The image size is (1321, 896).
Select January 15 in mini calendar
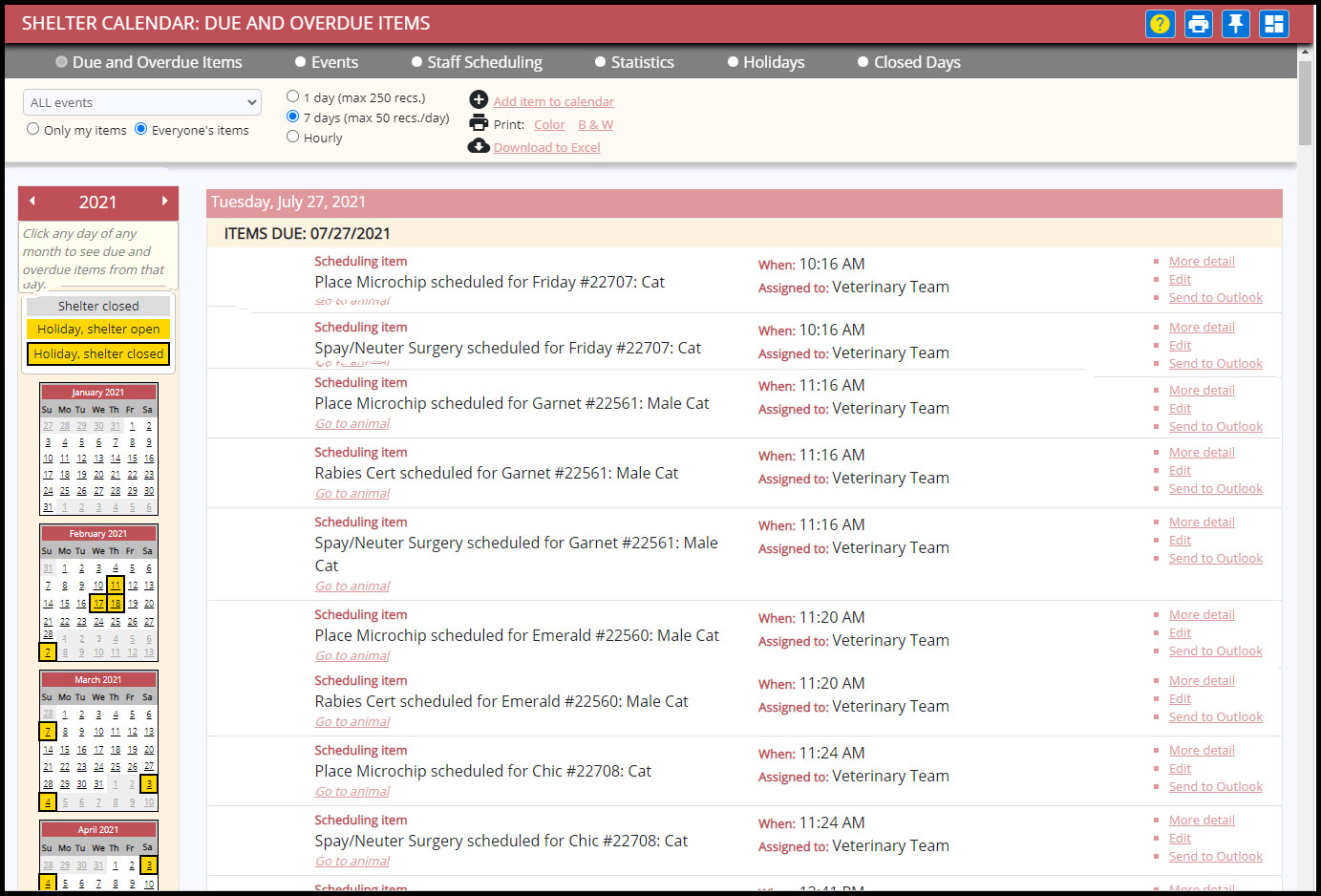coord(132,459)
